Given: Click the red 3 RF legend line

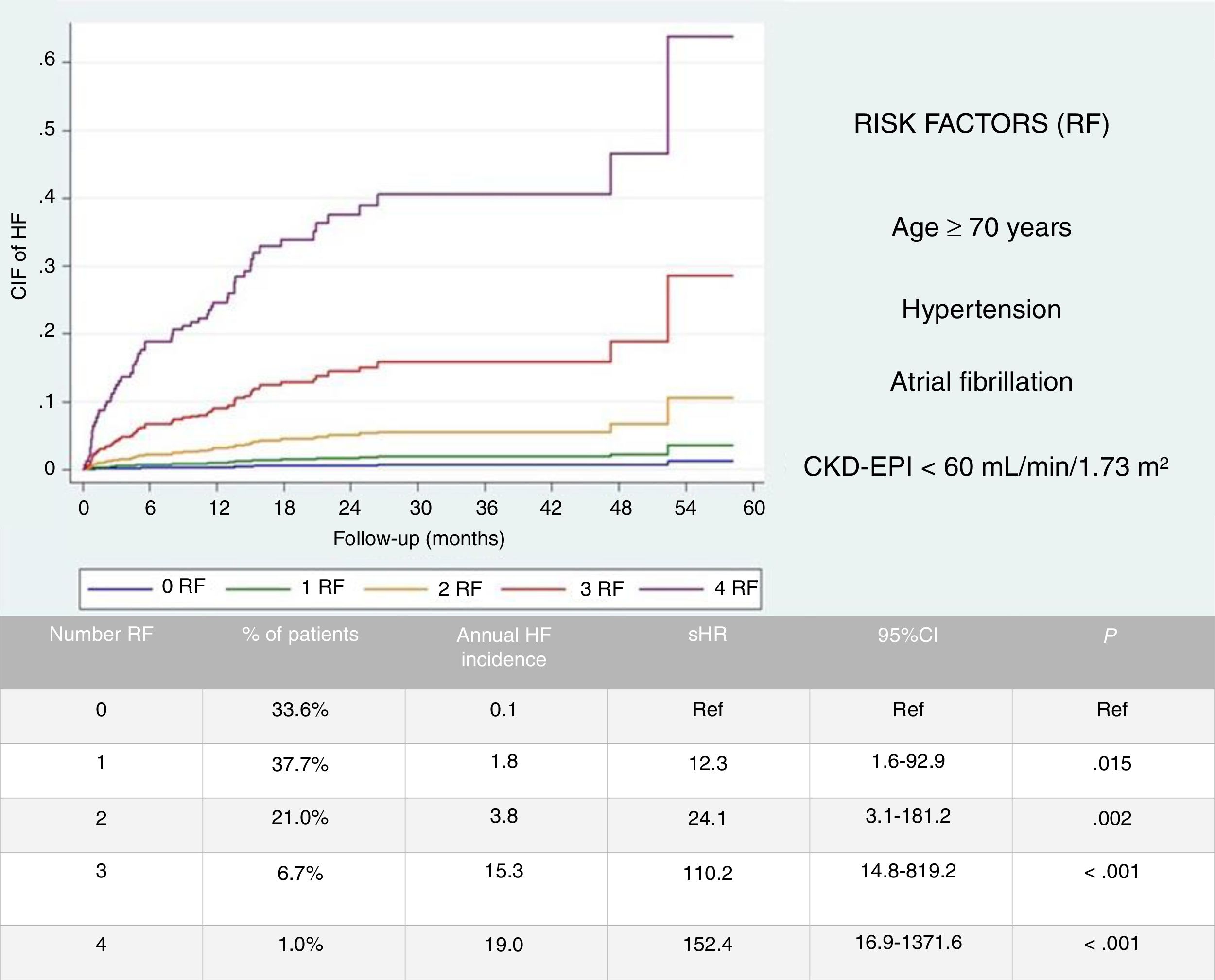Looking at the screenshot, I should (x=534, y=589).
